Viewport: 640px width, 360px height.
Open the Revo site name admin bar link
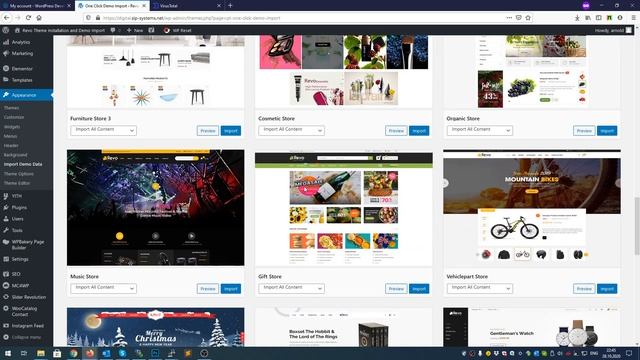[60, 30]
